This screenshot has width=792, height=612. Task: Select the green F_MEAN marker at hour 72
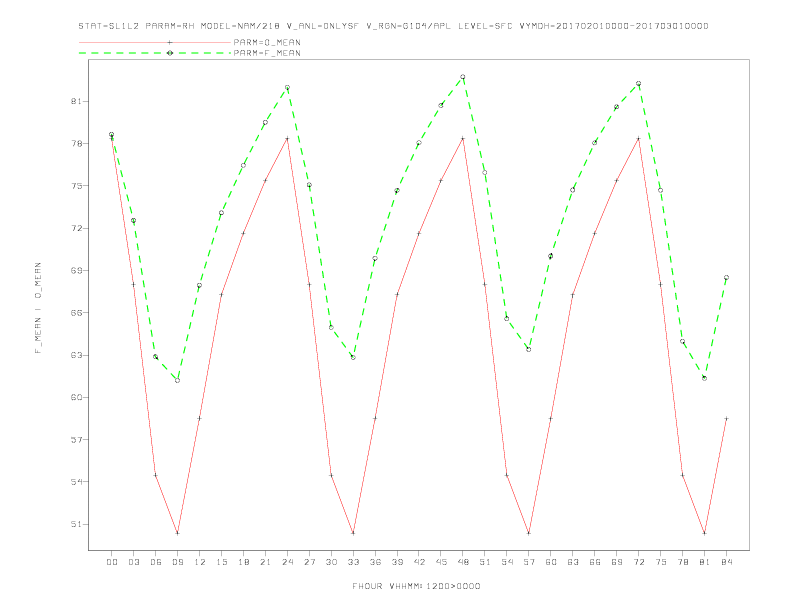click(638, 83)
